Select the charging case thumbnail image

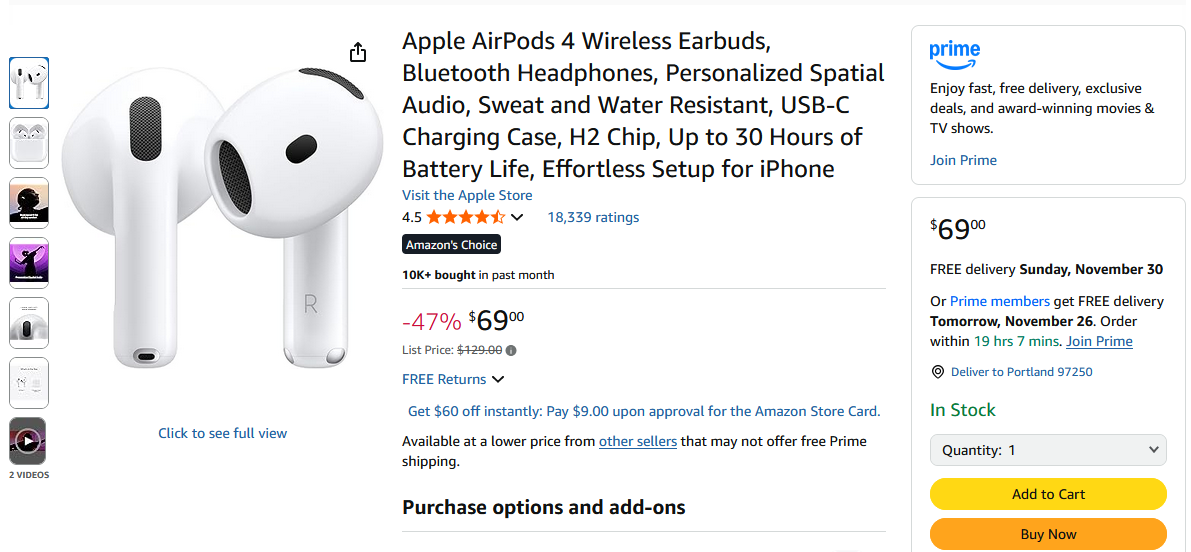tap(29, 142)
